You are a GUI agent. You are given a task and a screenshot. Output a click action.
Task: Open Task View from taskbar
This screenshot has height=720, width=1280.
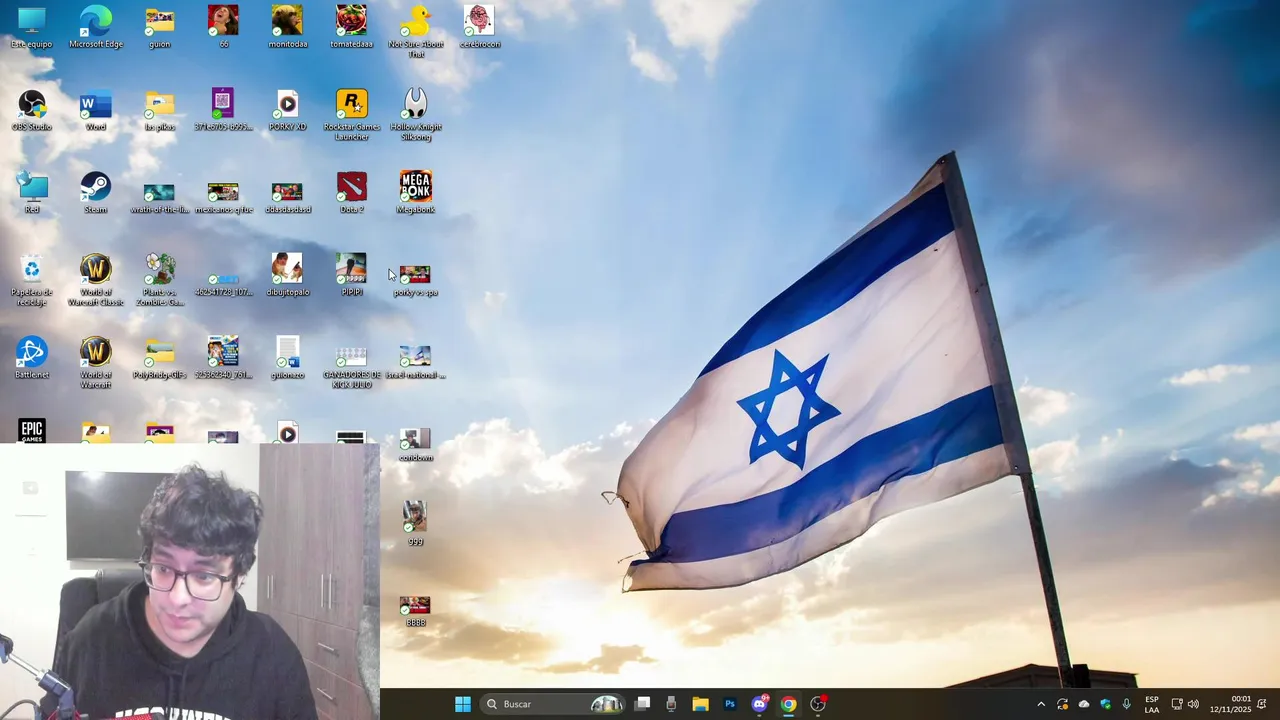coord(642,704)
